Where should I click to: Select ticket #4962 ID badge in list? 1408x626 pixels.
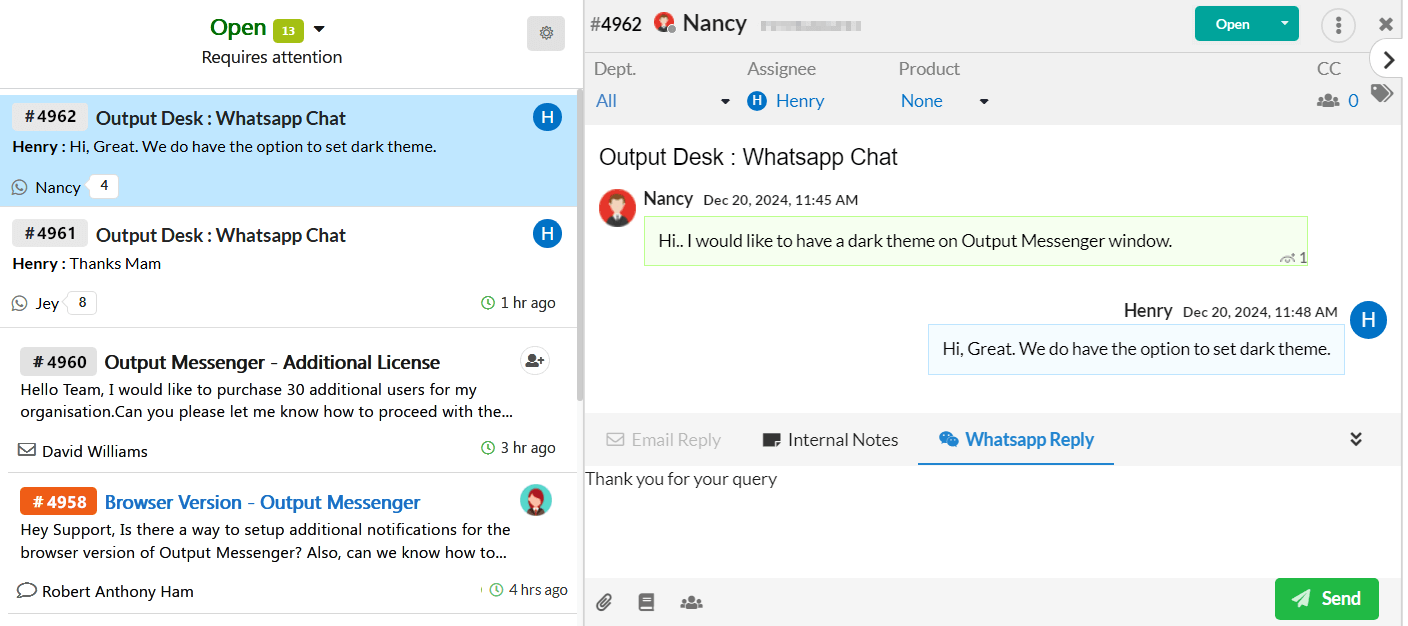point(50,117)
